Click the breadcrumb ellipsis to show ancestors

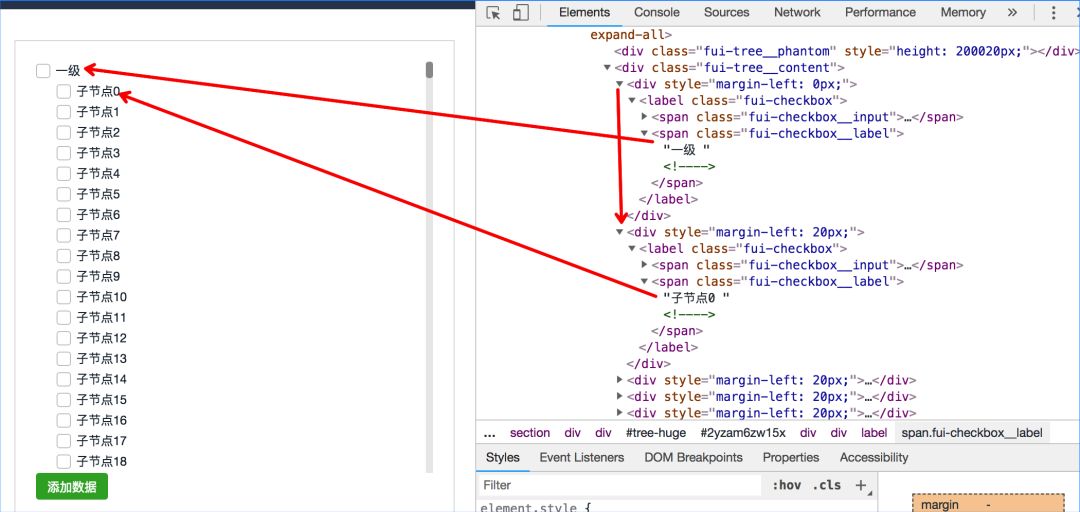[489, 433]
